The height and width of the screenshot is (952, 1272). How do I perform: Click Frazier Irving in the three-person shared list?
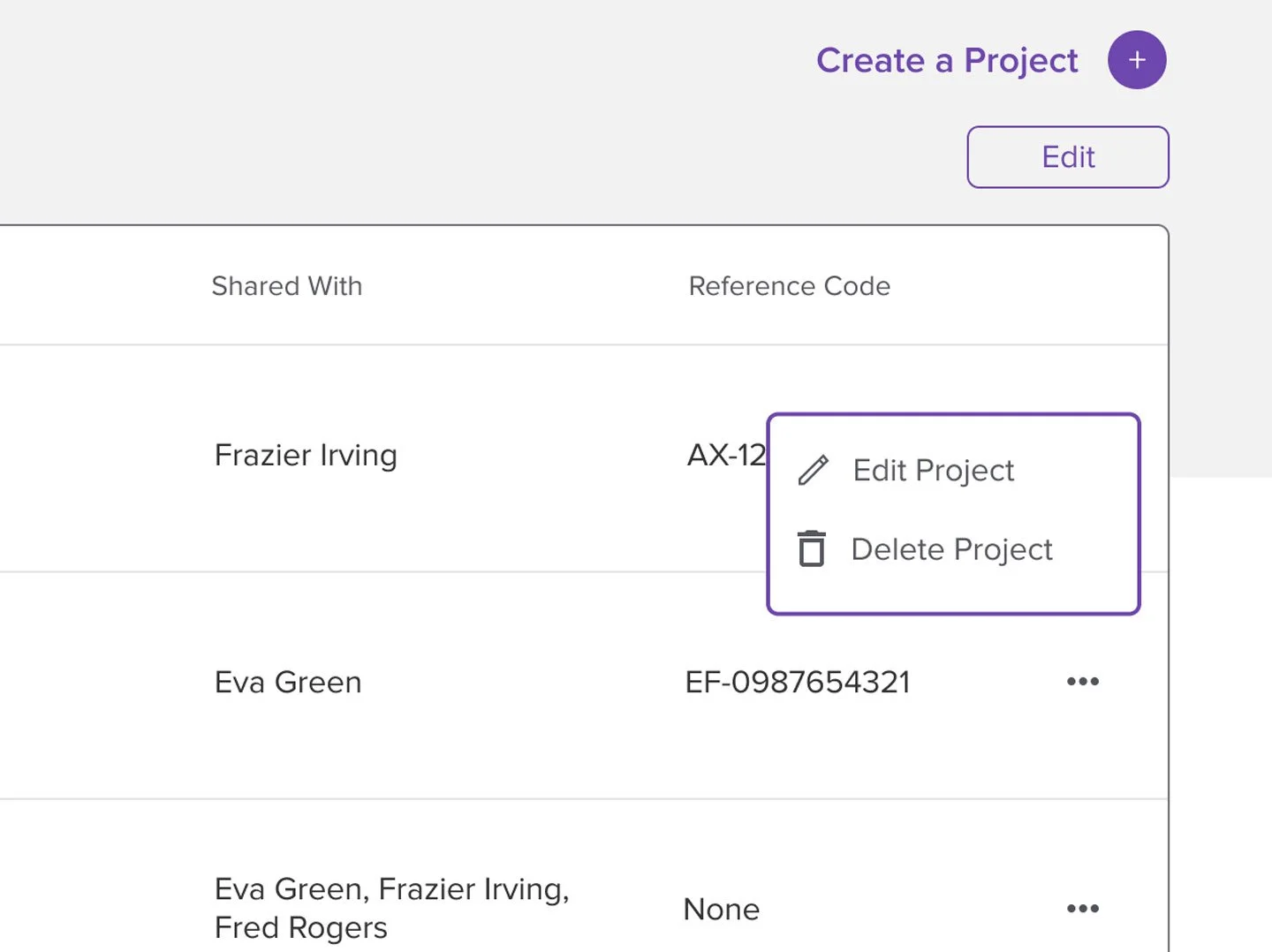point(473,889)
